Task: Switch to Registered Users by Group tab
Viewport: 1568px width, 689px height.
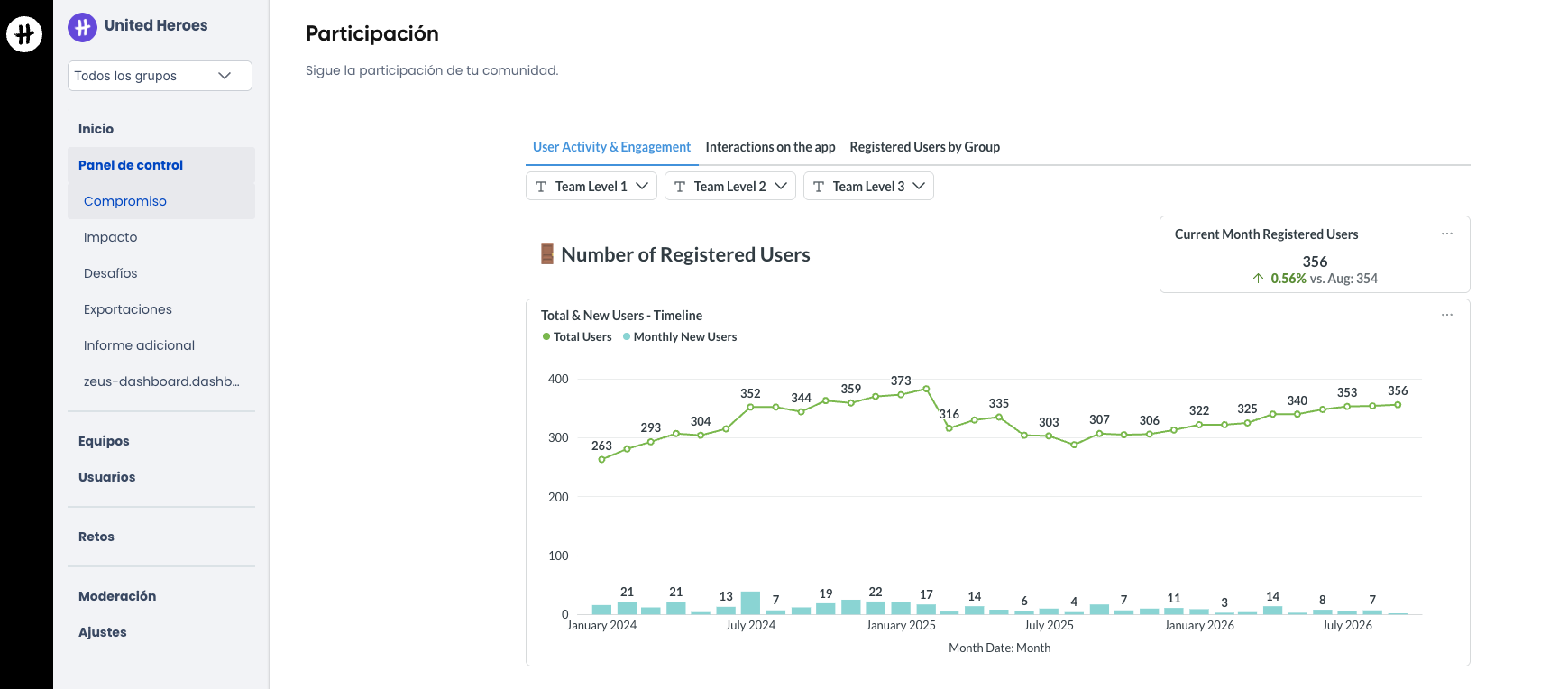Action: point(924,147)
